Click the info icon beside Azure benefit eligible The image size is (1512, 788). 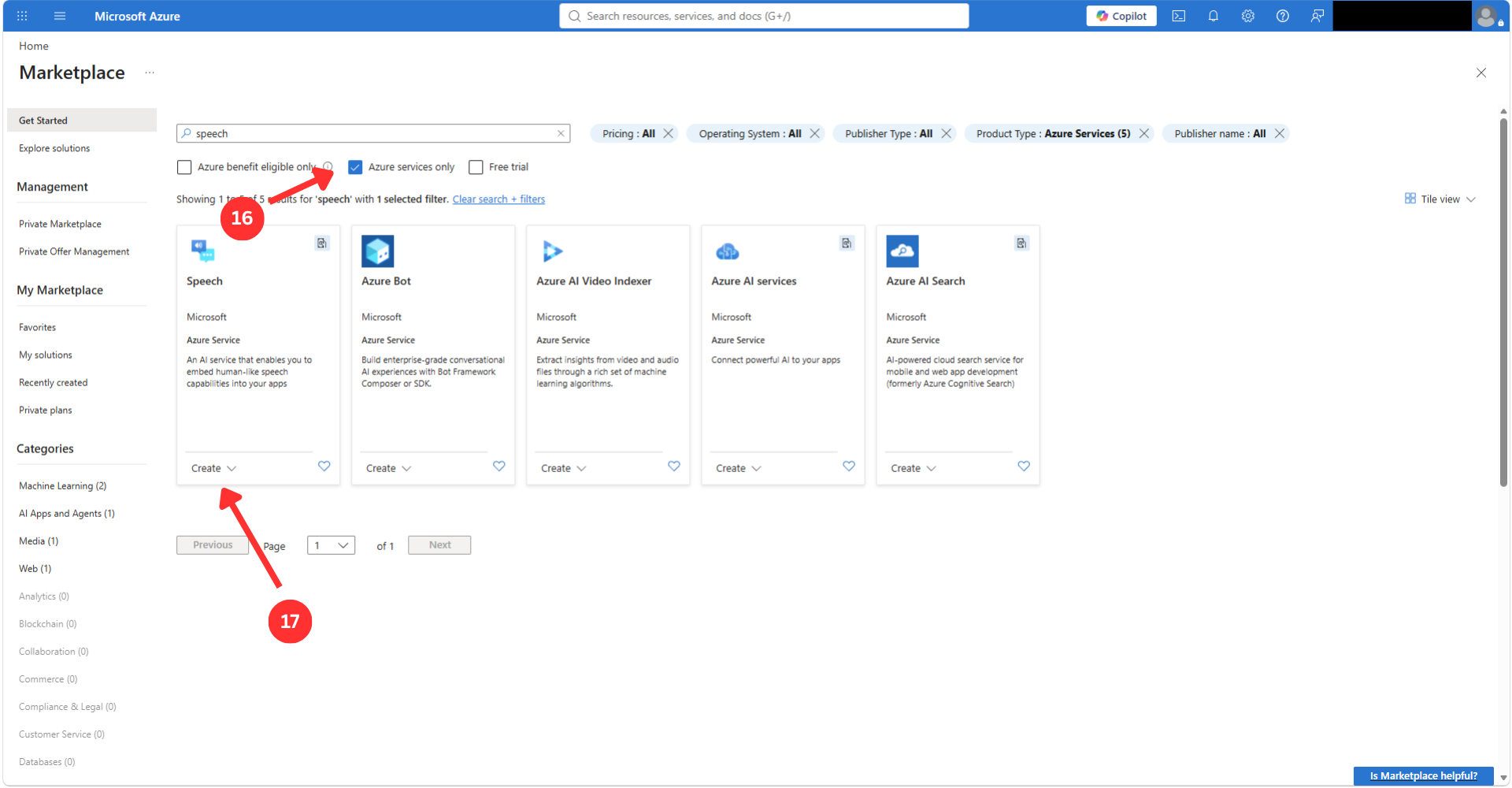(x=328, y=167)
